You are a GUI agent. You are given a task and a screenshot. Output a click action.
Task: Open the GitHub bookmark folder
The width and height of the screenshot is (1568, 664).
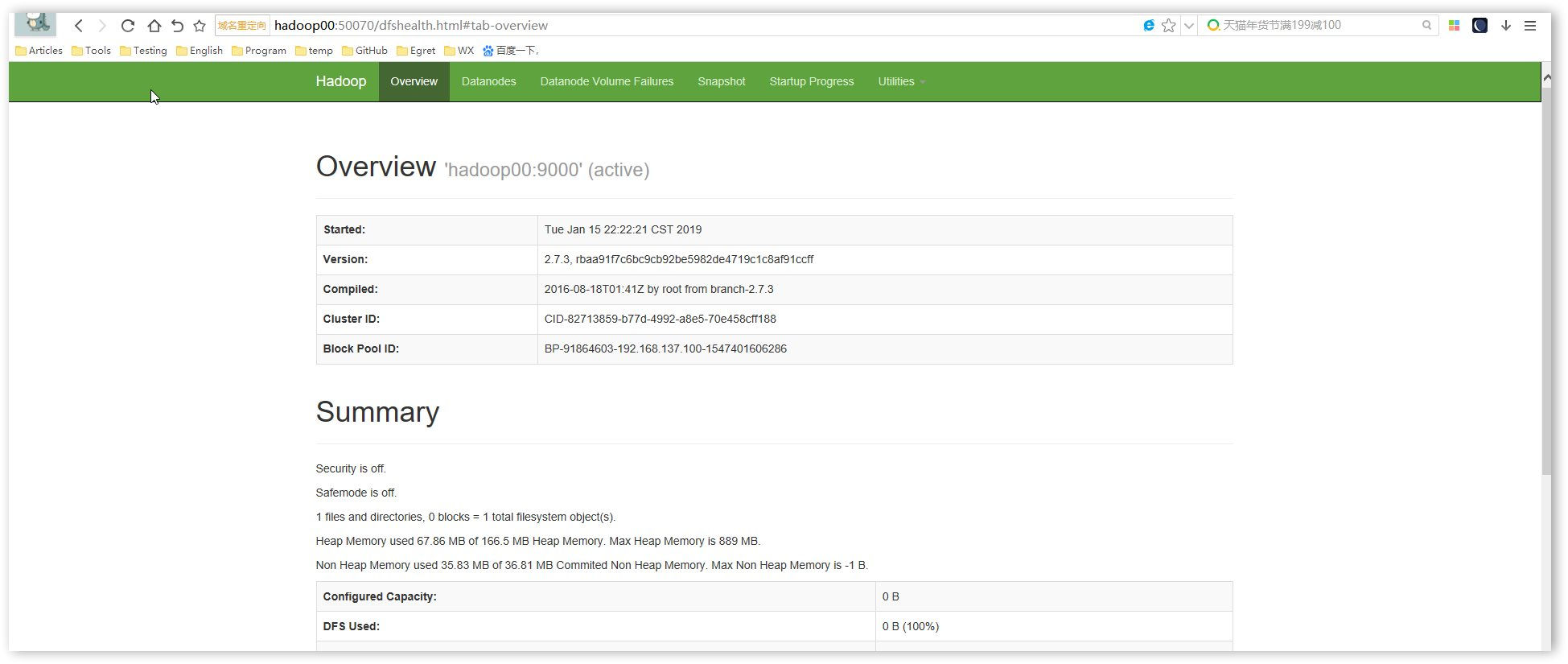[x=364, y=50]
